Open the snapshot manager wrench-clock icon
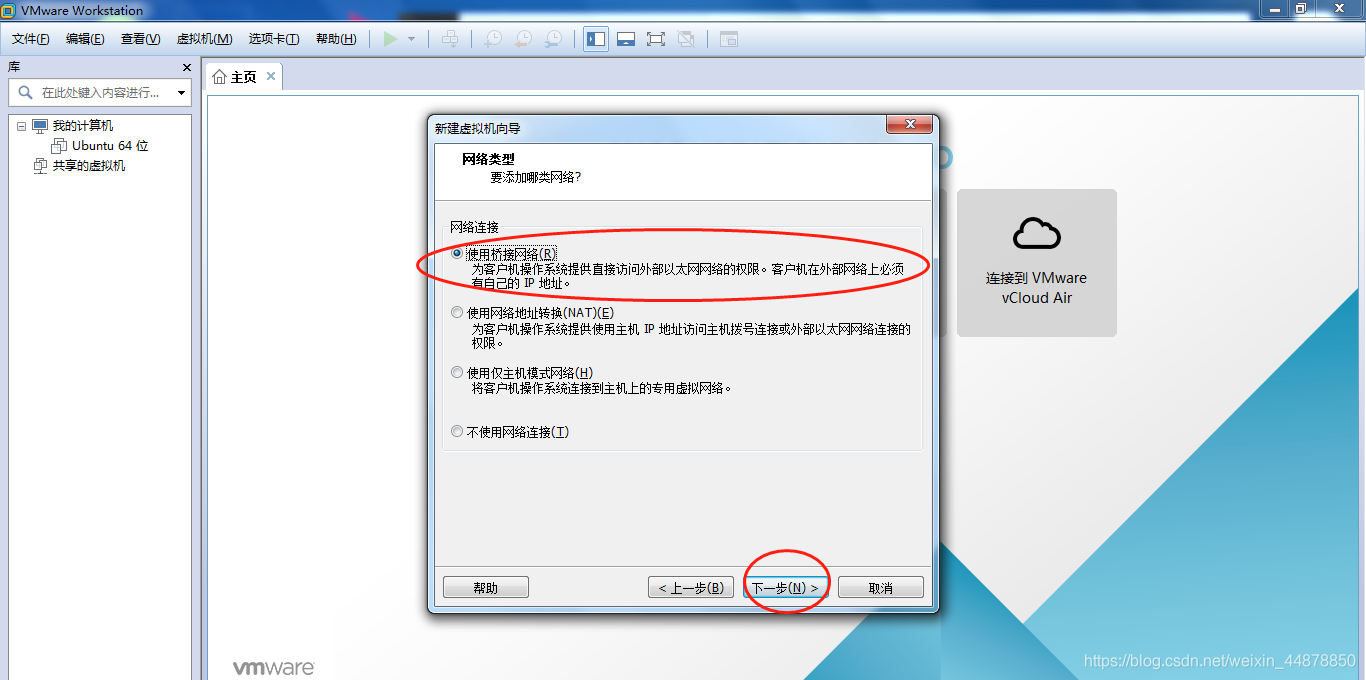The image size is (1366, 680). coord(553,39)
